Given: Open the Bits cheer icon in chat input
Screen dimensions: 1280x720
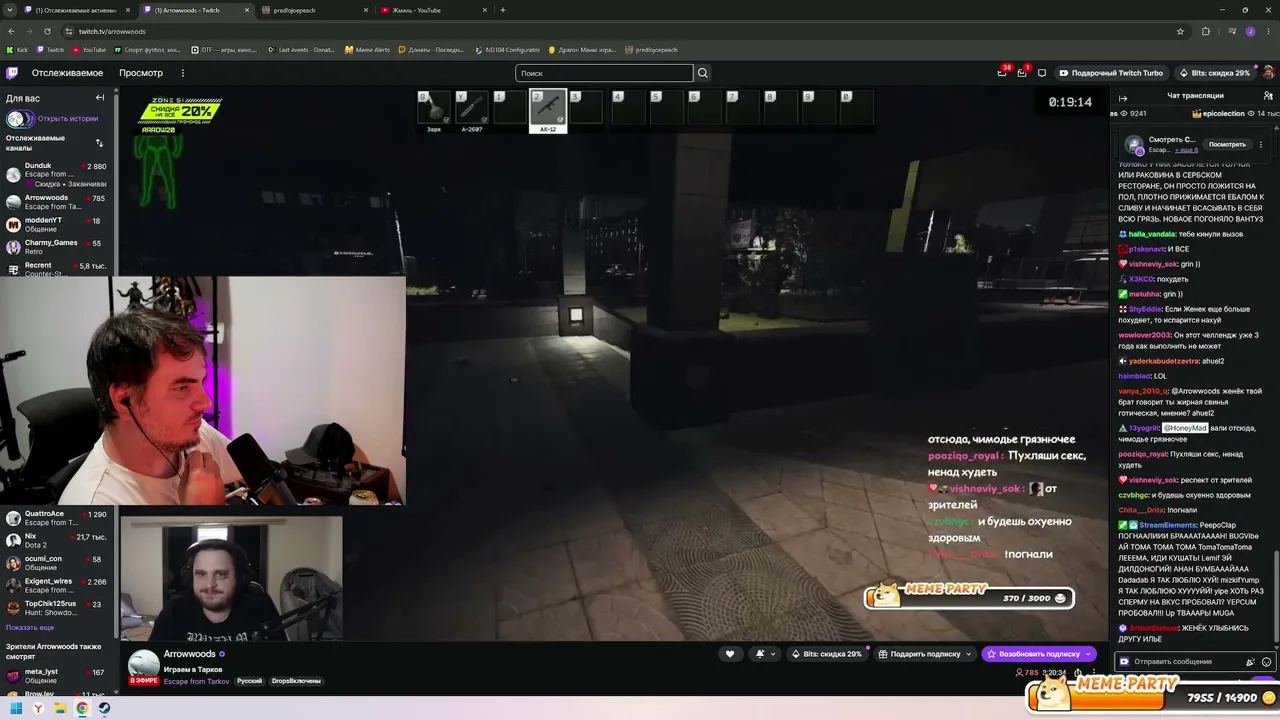Looking at the screenshot, I should (x=1250, y=662).
